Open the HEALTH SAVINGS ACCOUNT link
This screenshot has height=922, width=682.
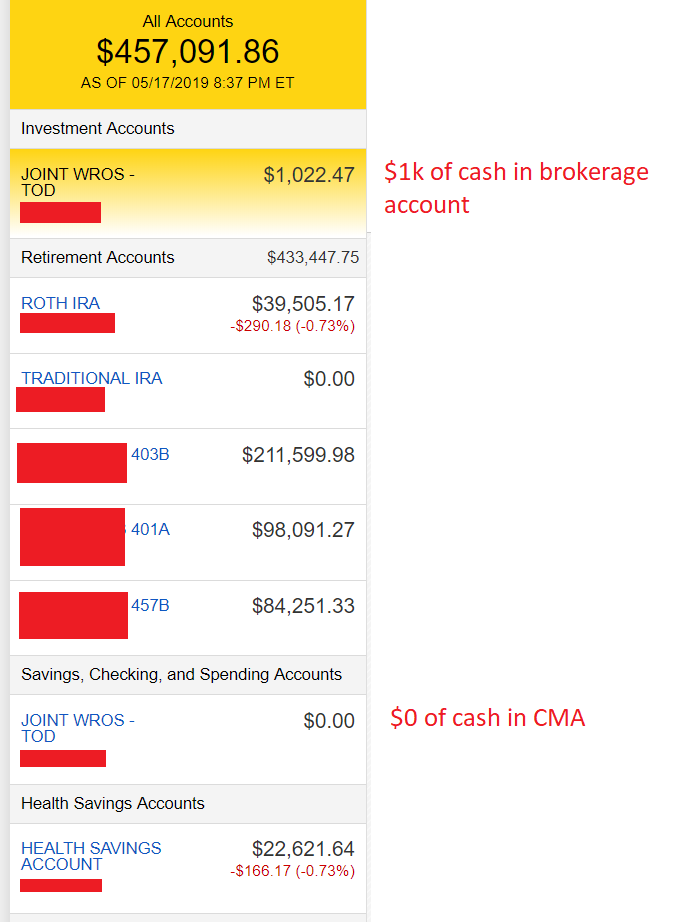(90, 856)
